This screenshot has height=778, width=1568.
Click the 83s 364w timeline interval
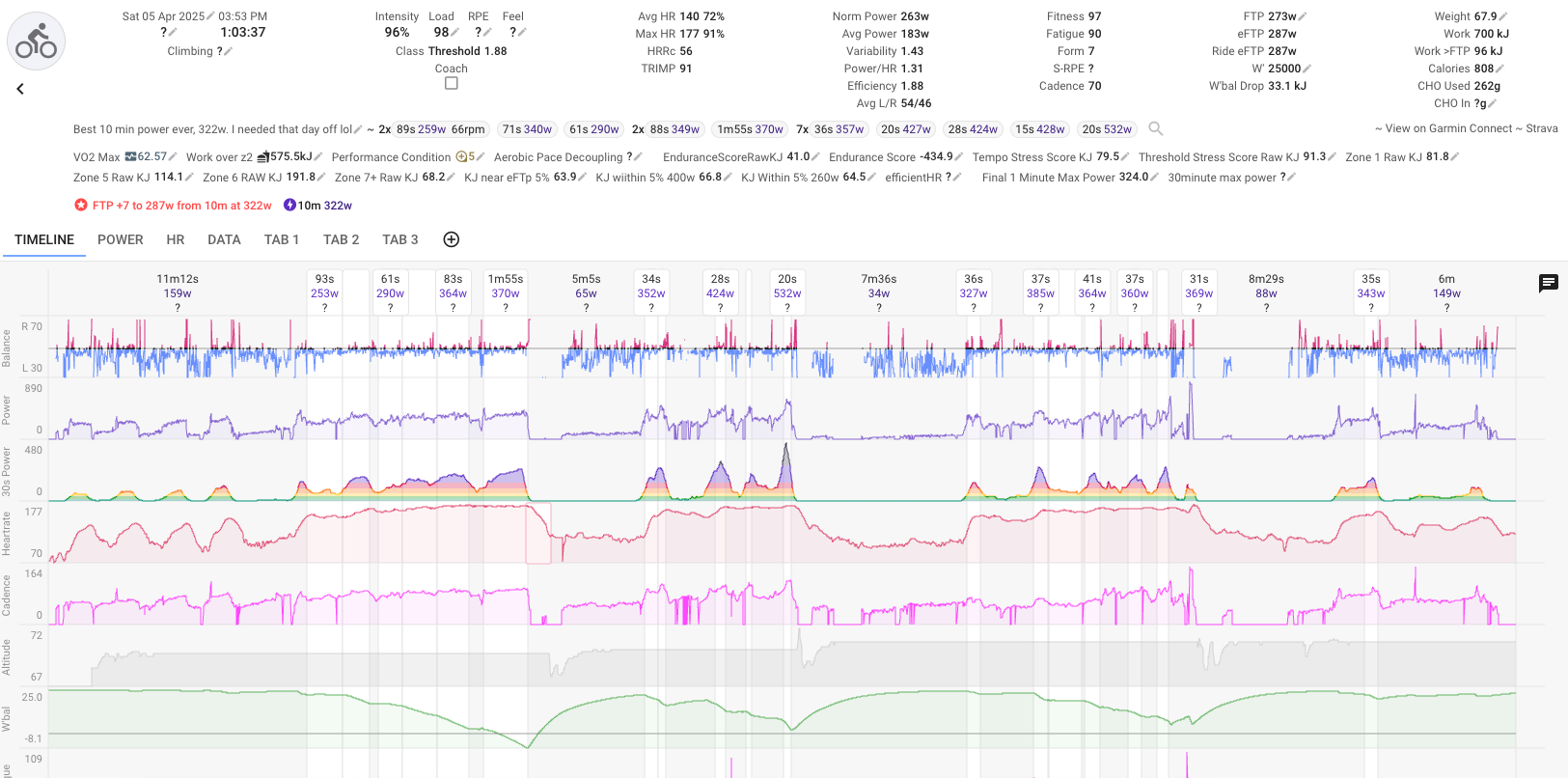(x=453, y=292)
